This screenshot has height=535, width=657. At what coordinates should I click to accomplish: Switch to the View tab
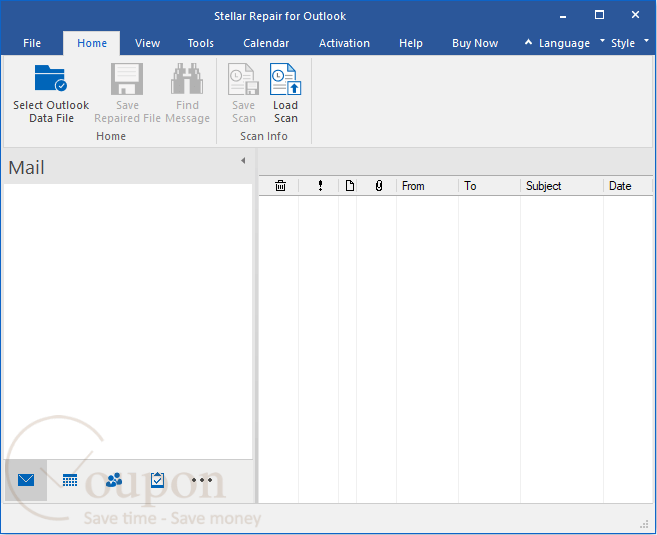147,43
